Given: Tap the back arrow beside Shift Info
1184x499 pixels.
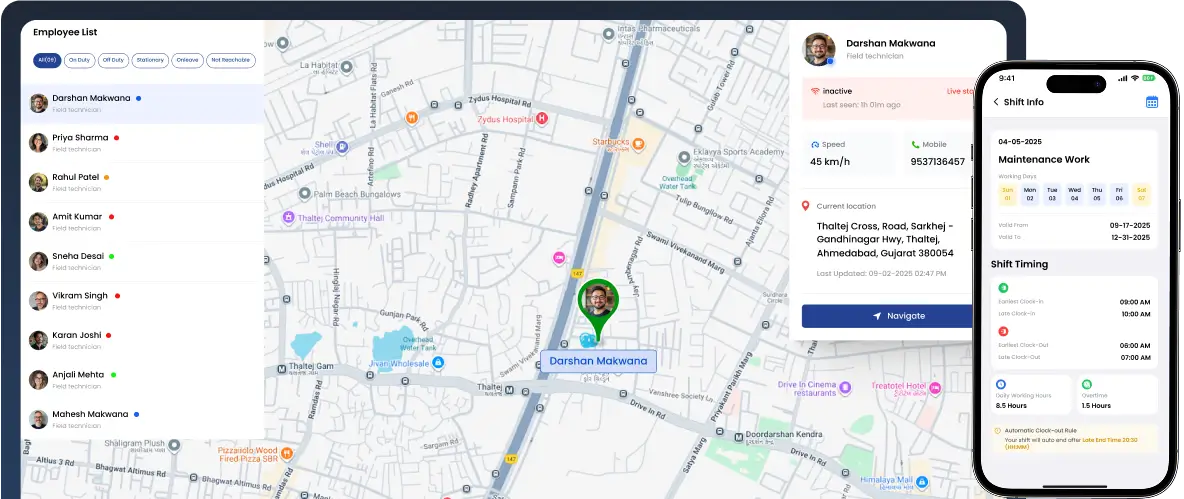Looking at the screenshot, I should coord(996,102).
